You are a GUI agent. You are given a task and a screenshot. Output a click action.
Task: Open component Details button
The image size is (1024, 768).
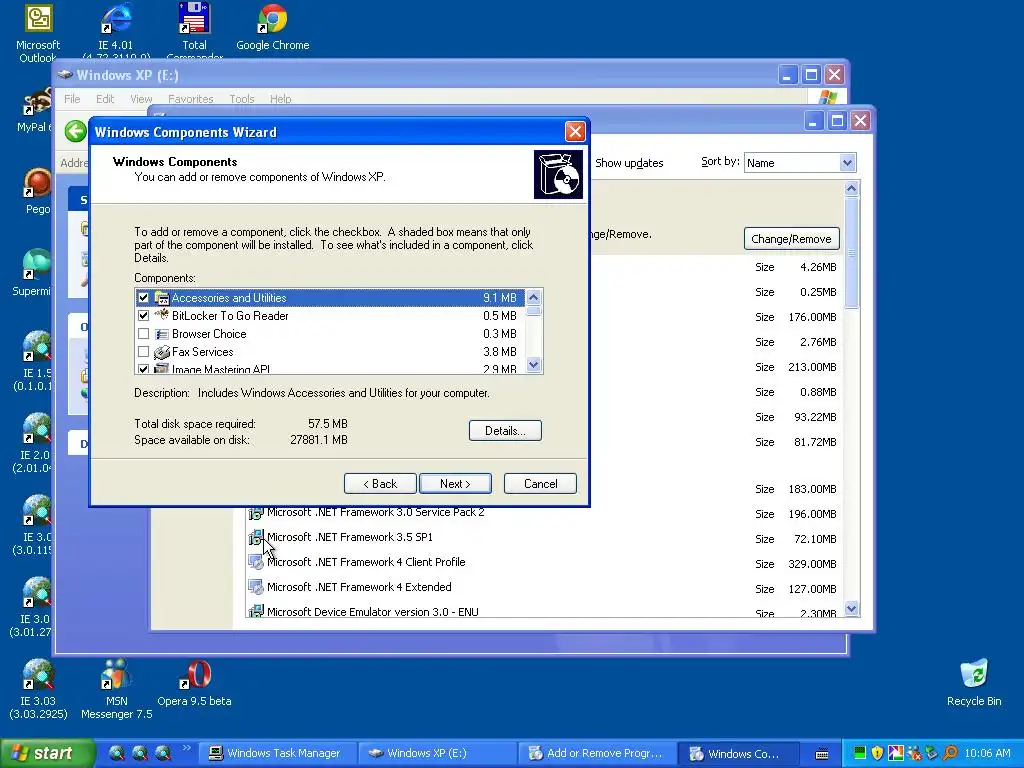pyautogui.click(x=505, y=431)
